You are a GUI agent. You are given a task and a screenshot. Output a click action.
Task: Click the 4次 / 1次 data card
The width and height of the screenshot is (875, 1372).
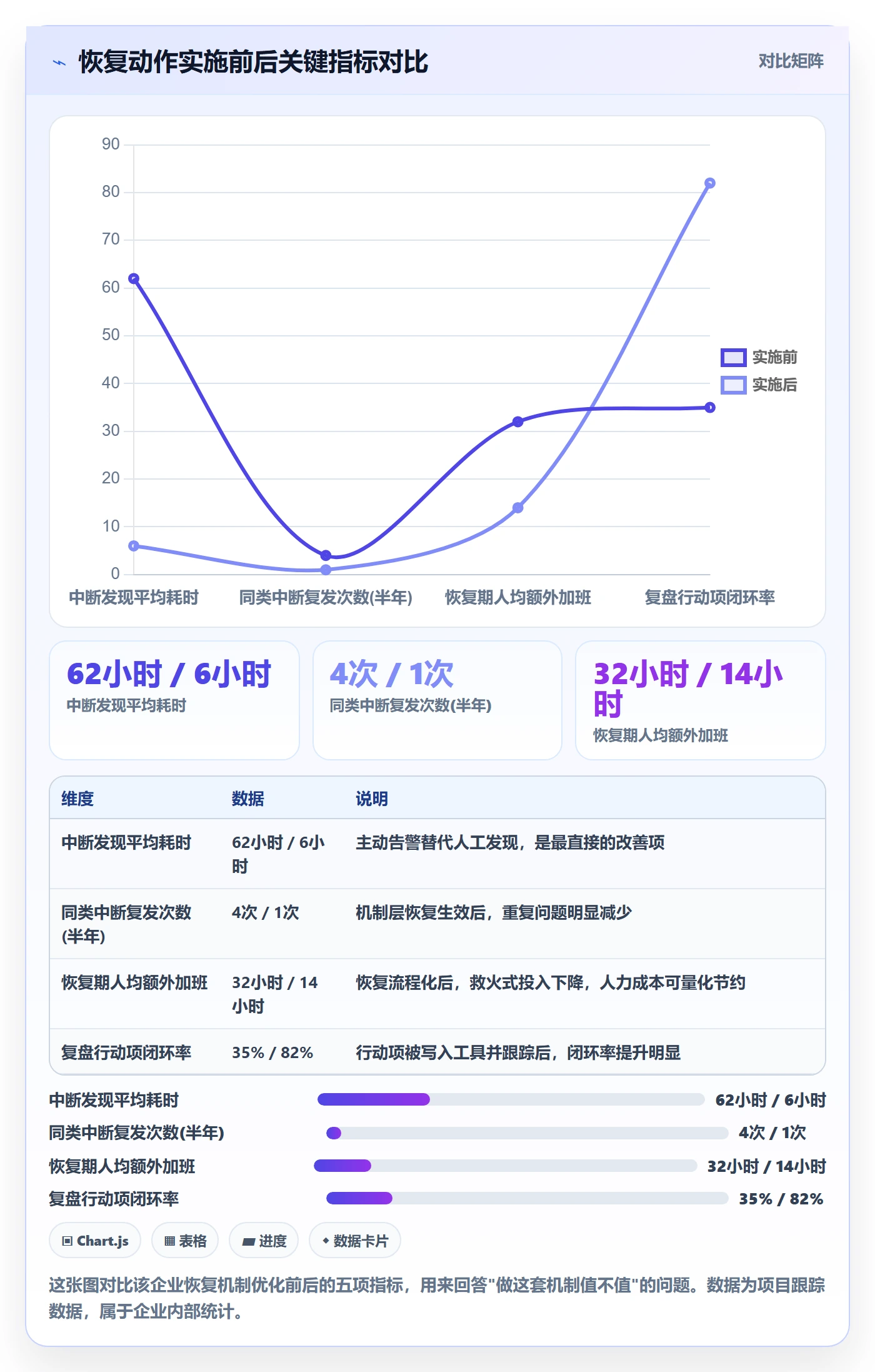pyautogui.click(x=437, y=700)
